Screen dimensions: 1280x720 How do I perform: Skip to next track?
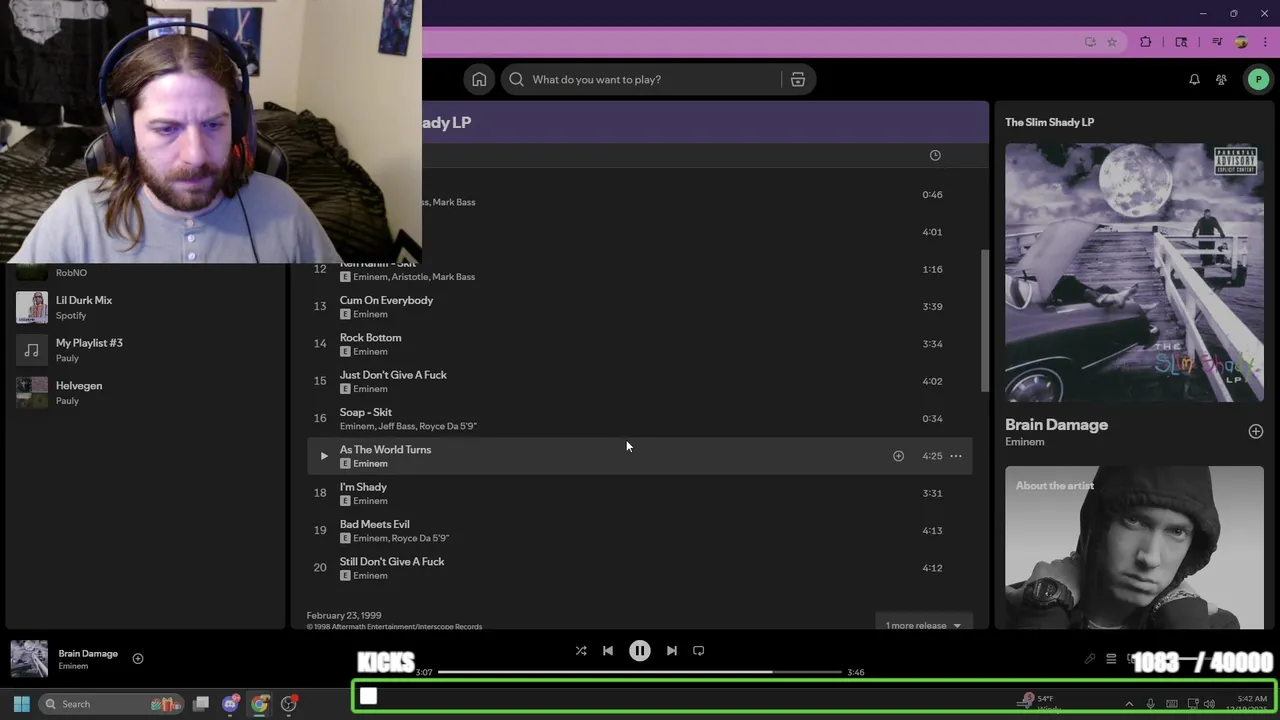(x=672, y=651)
